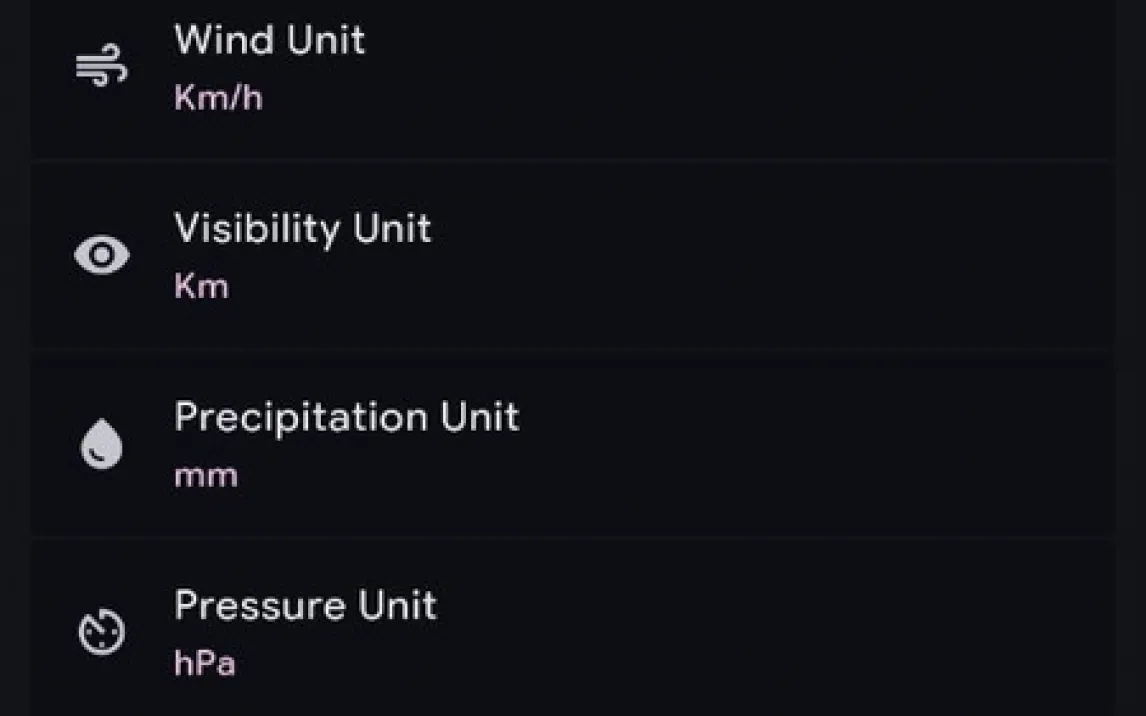This screenshot has width=1146, height=716.
Task: Tap the Km/h wind value
Action: tap(218, 98)
